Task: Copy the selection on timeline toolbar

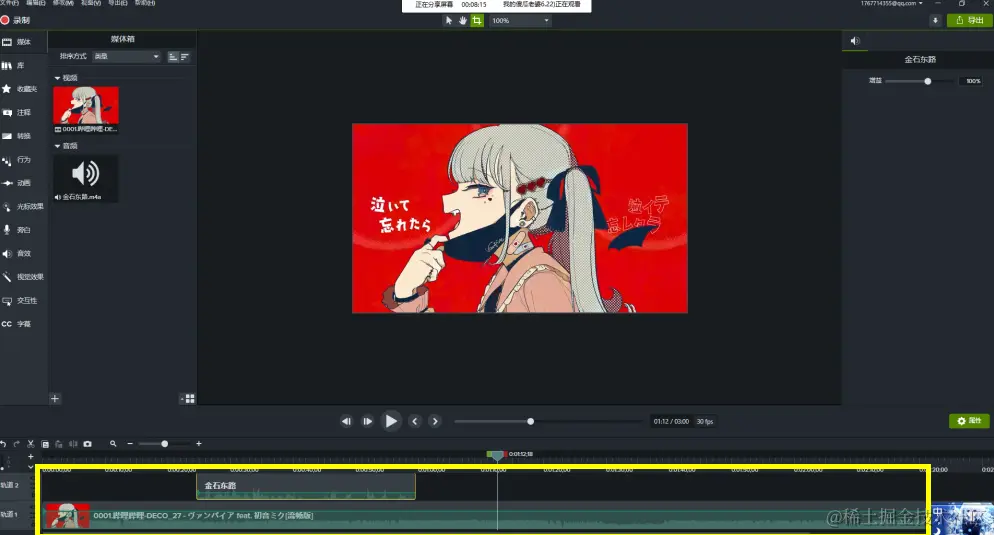Action: tap(45, 444)
